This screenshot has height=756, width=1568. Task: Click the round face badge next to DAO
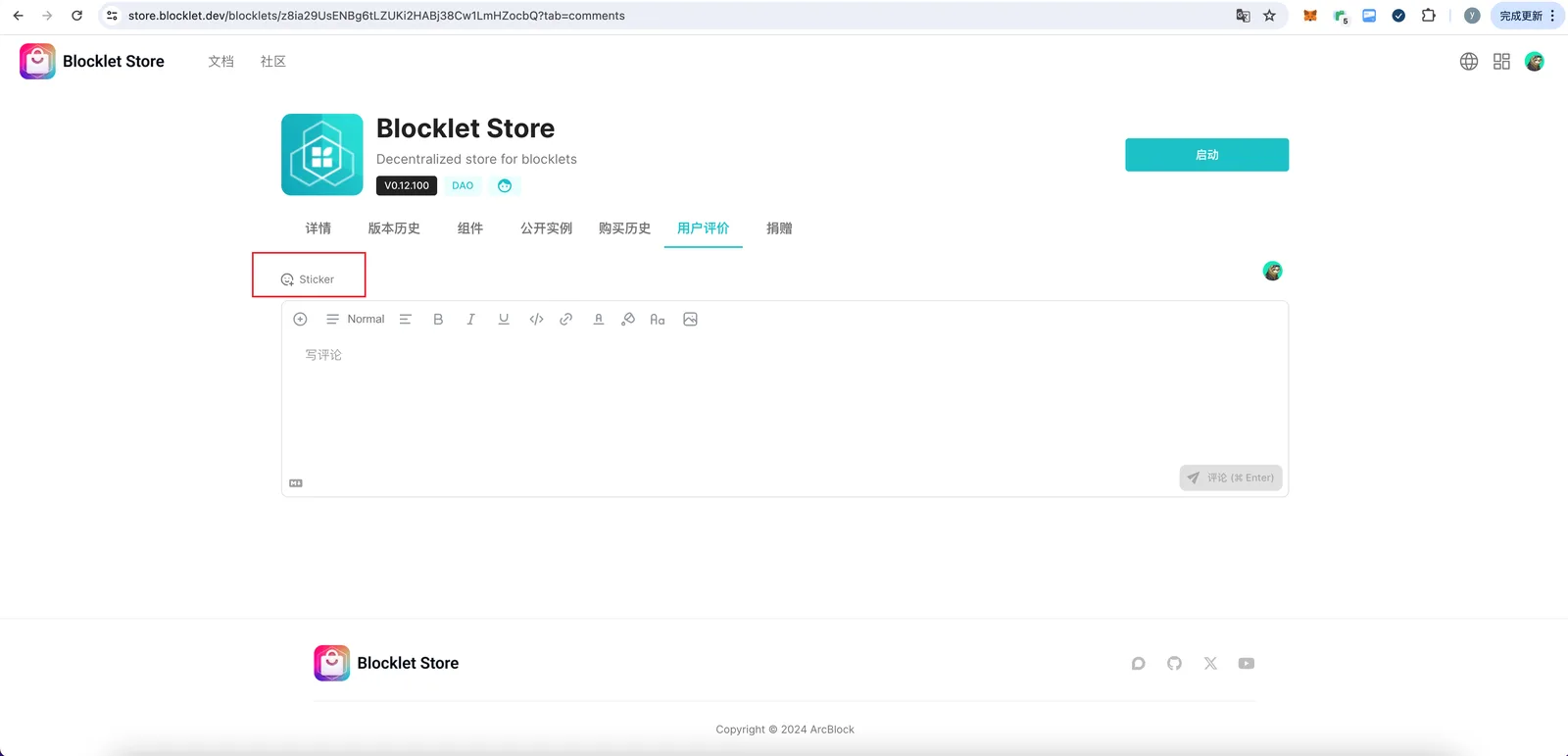(505, 185)
